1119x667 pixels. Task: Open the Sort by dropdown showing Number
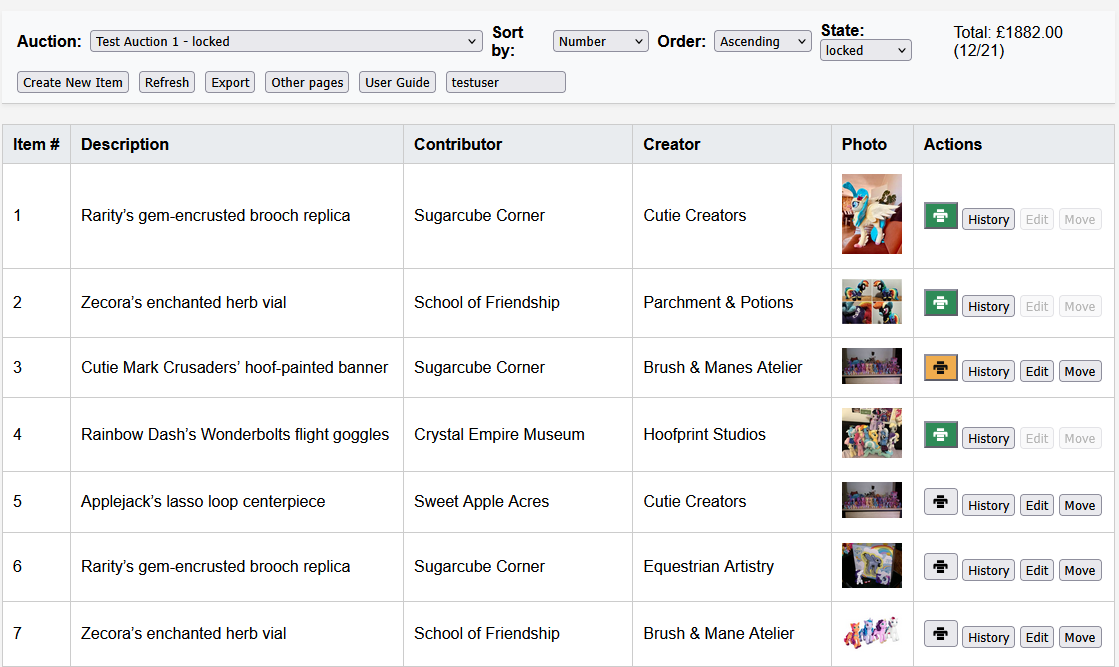pos(600,41)
